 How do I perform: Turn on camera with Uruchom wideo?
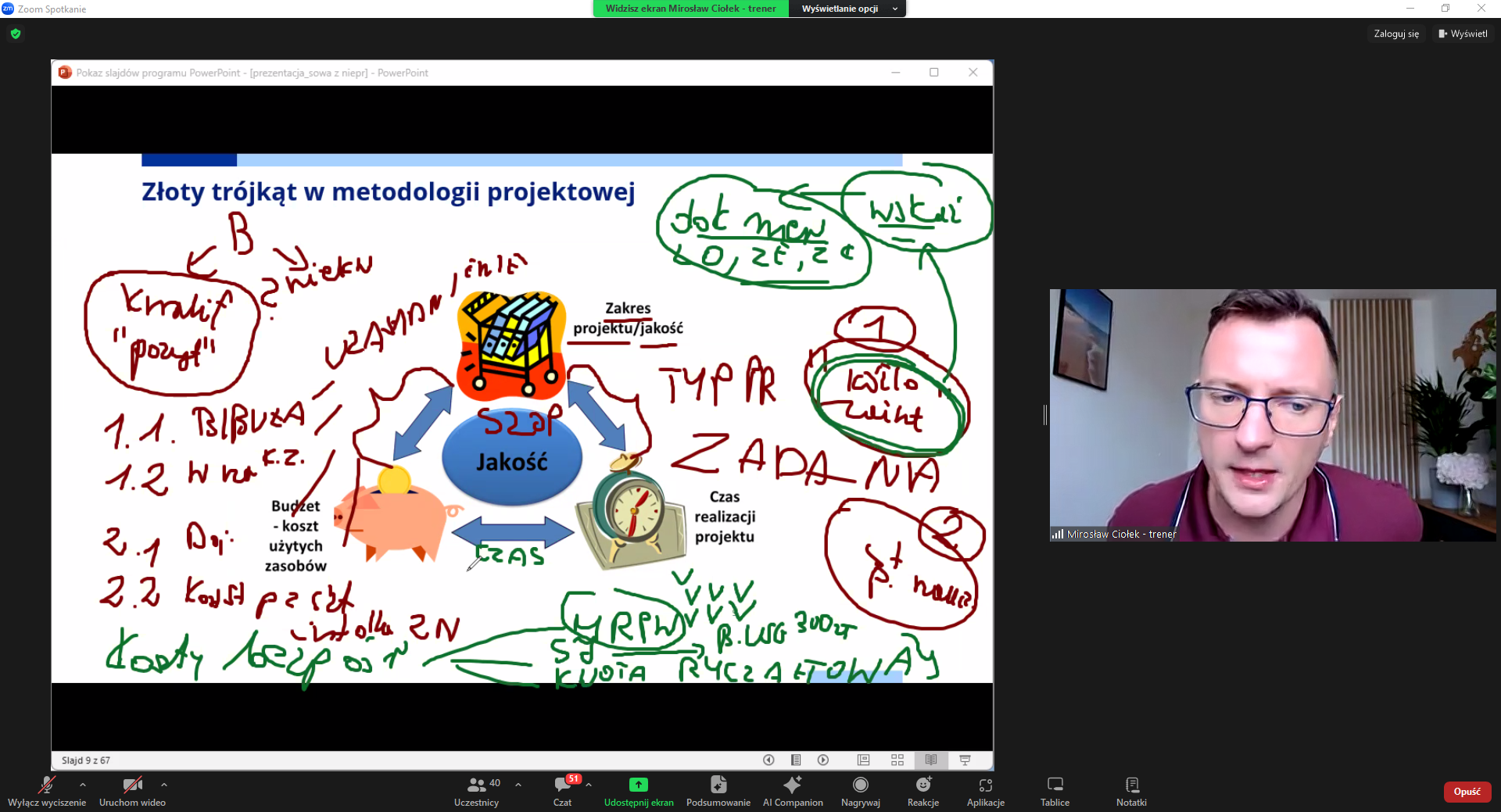point(132,790)
